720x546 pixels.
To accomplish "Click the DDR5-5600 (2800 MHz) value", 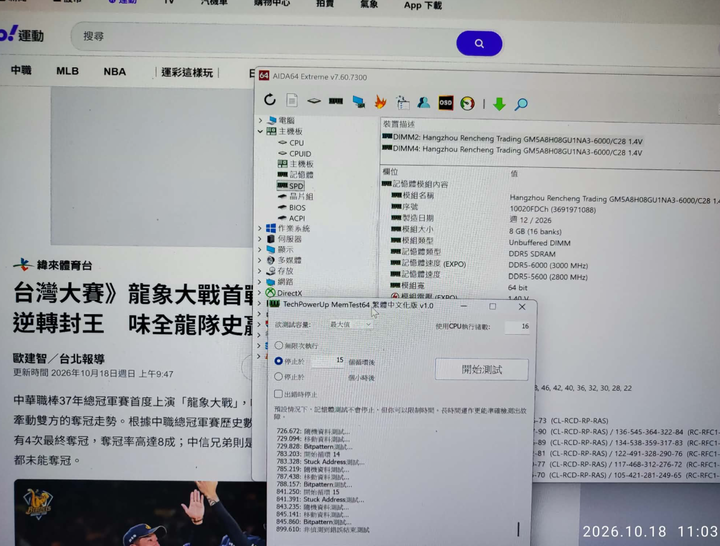I will pyautogui.click(x=548, y=277).
